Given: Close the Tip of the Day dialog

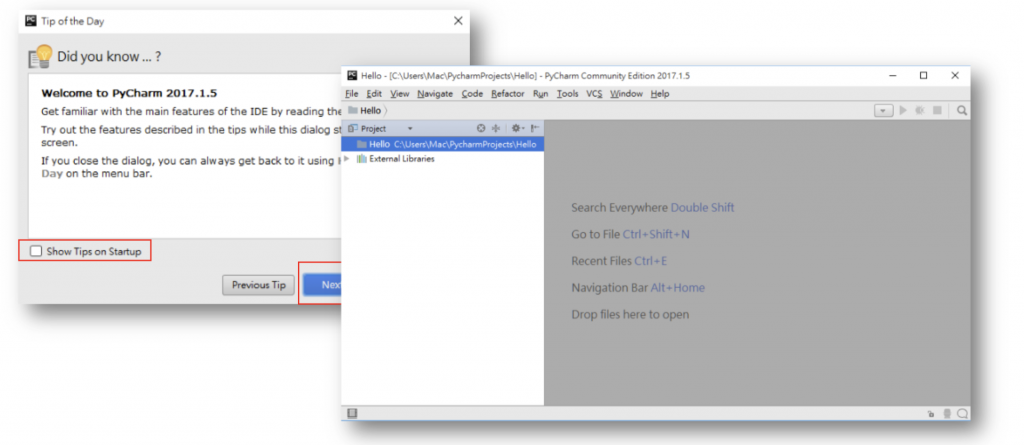Looking at the screenshot, I should [458, 21].
